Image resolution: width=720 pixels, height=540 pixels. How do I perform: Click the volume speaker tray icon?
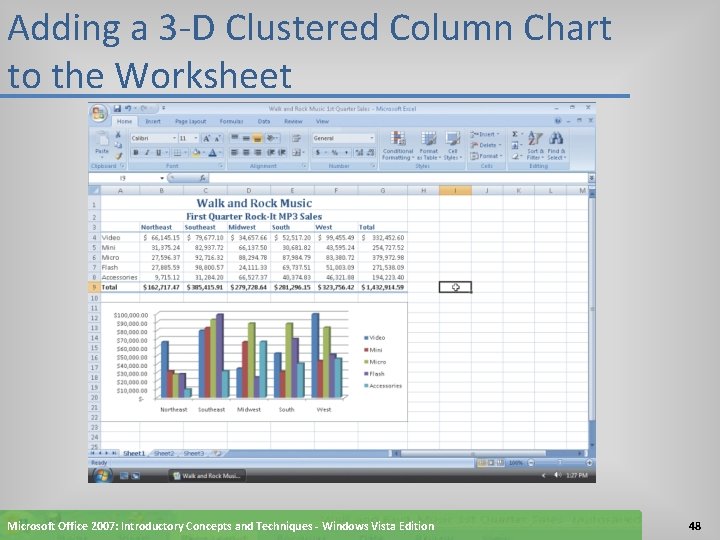[x=557, y=475]
